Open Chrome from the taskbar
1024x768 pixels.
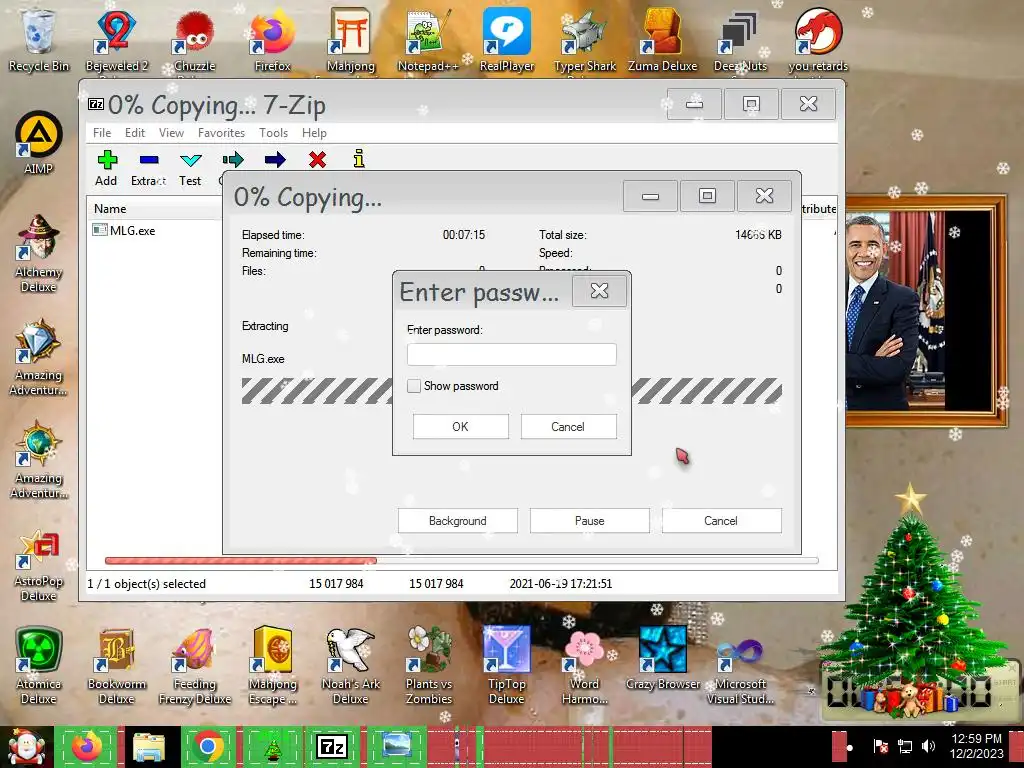[208, 746]
